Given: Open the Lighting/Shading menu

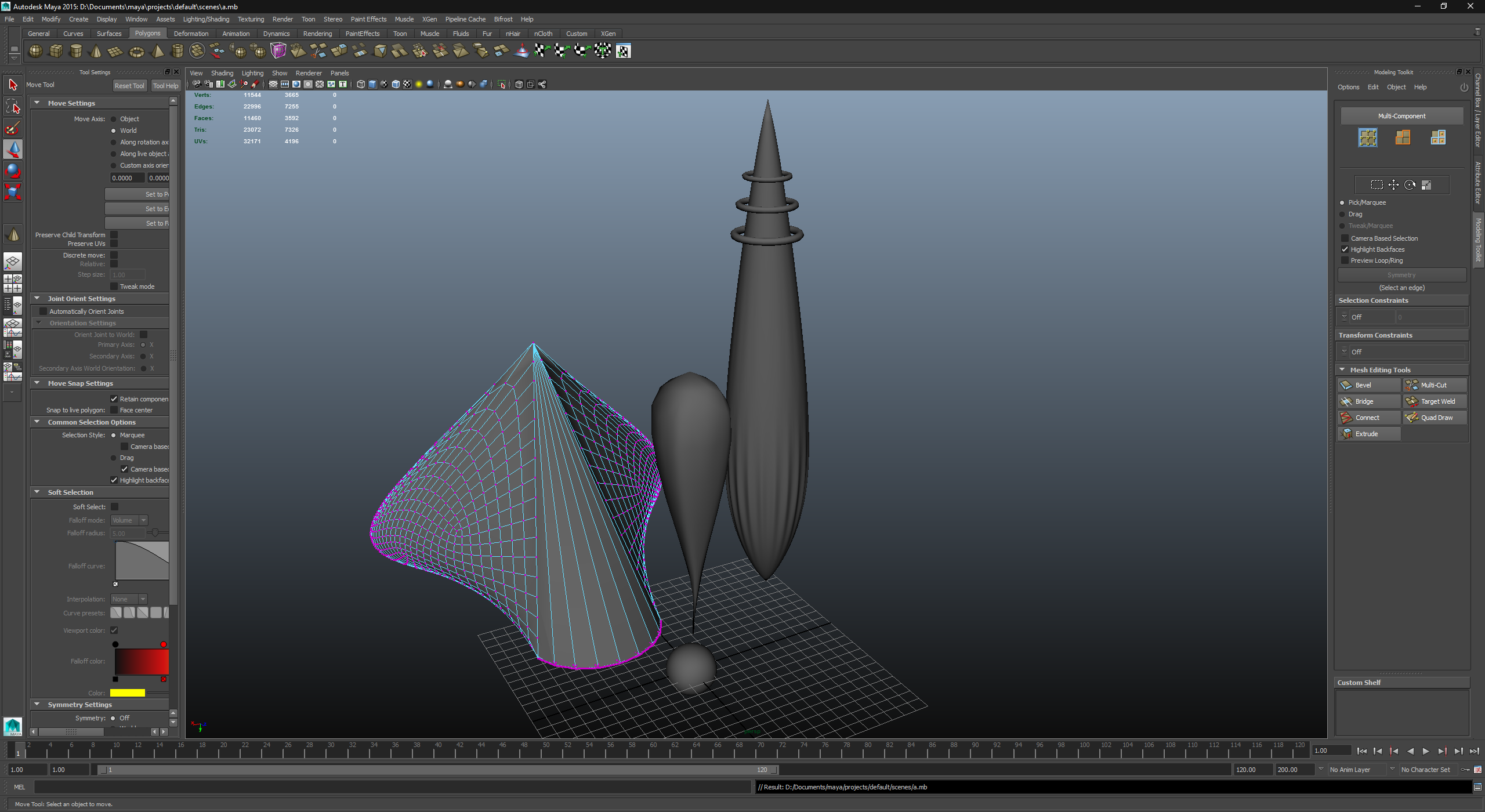Looking at the screenshot, I should pyautogui.click(x=206, y=19).
